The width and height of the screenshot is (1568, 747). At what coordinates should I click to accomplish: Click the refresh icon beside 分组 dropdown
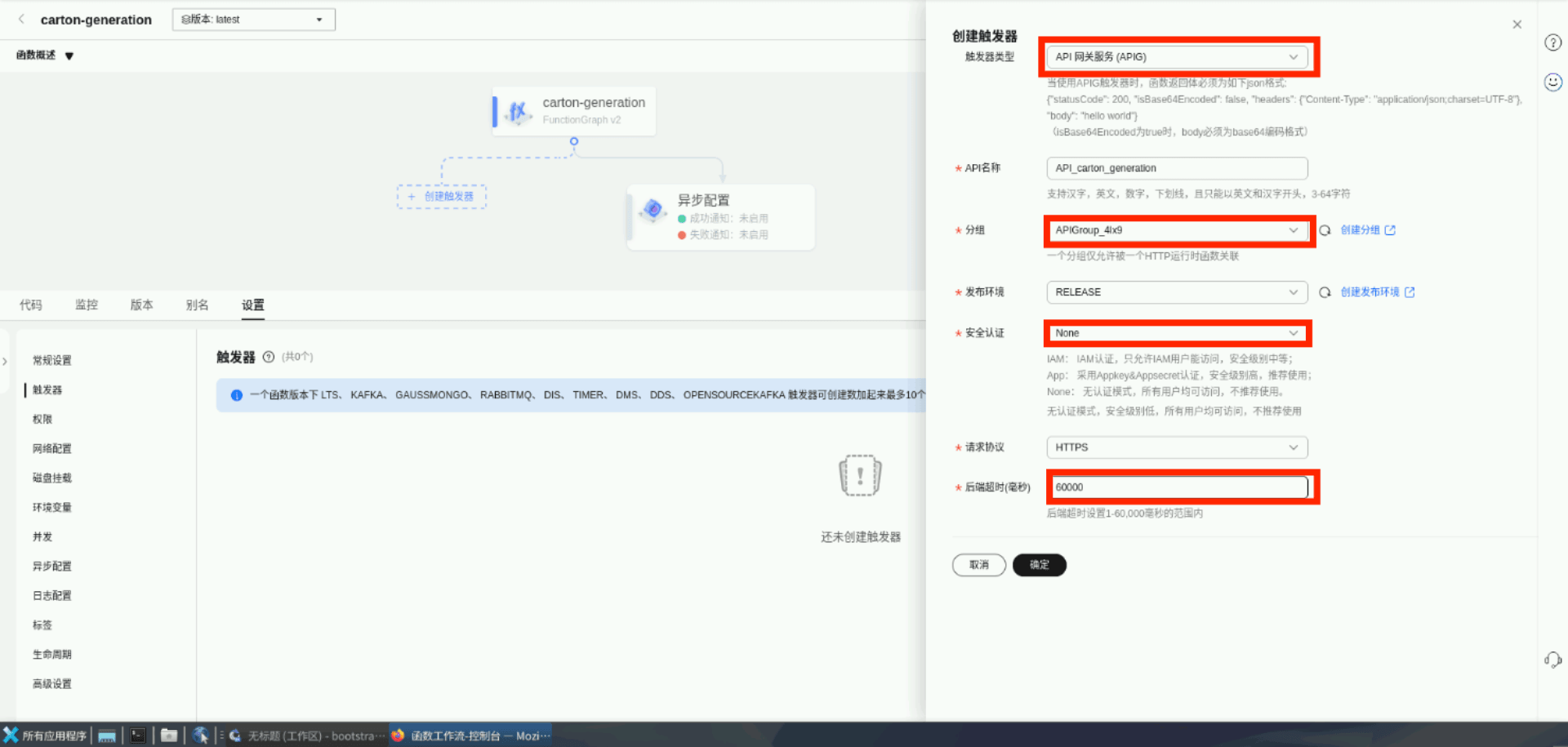click(x=1325, y=230)
